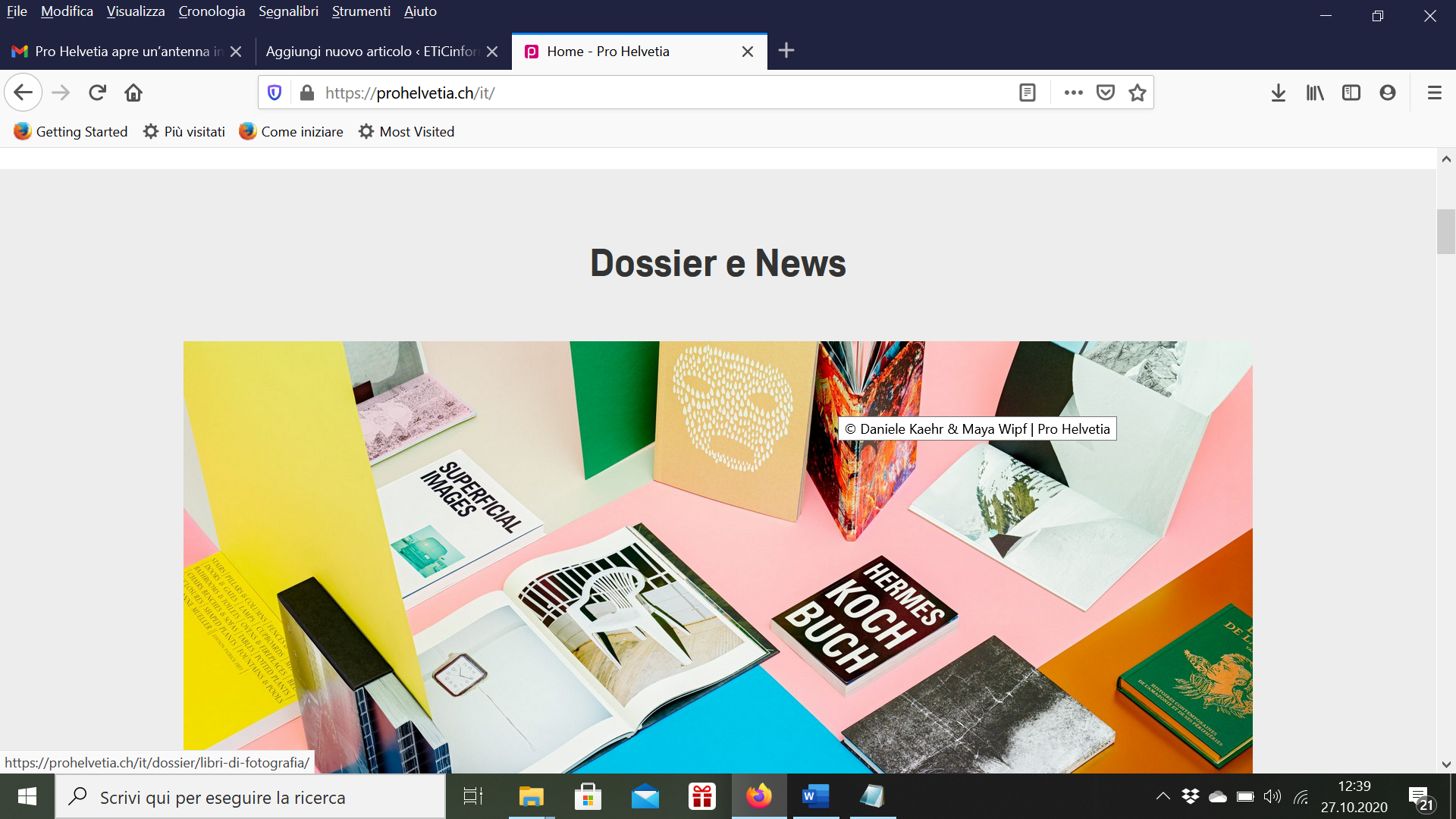
Task: Open Most Visited bookmark folder
Action: pyautogui.click(x=406, y=132)
